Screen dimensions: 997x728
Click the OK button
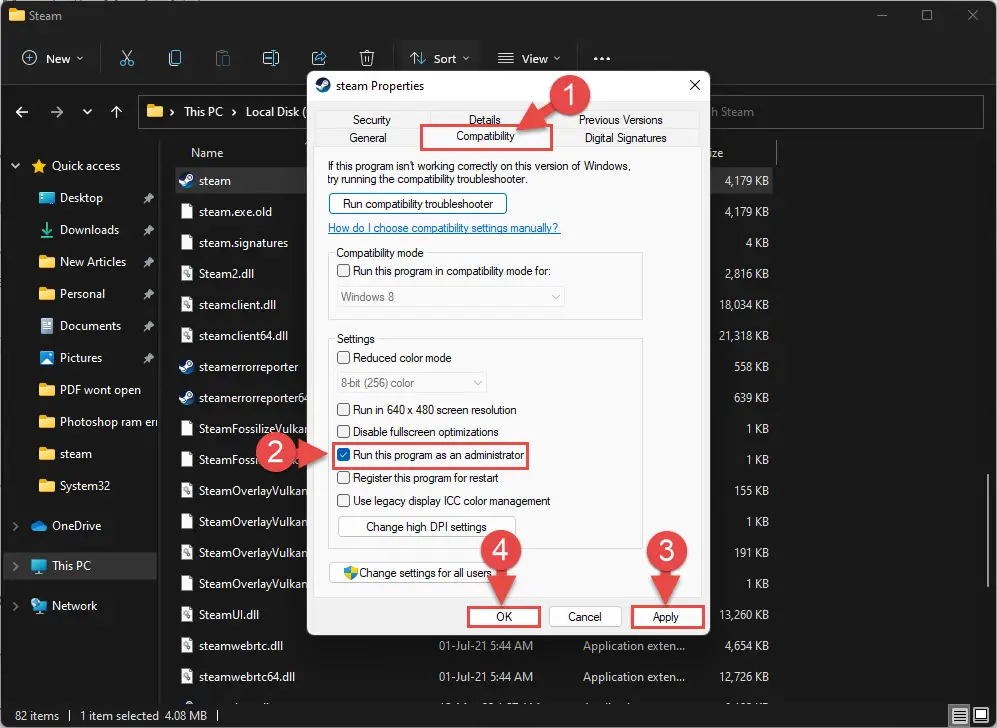pyautogui.click(x=504, y=617)
